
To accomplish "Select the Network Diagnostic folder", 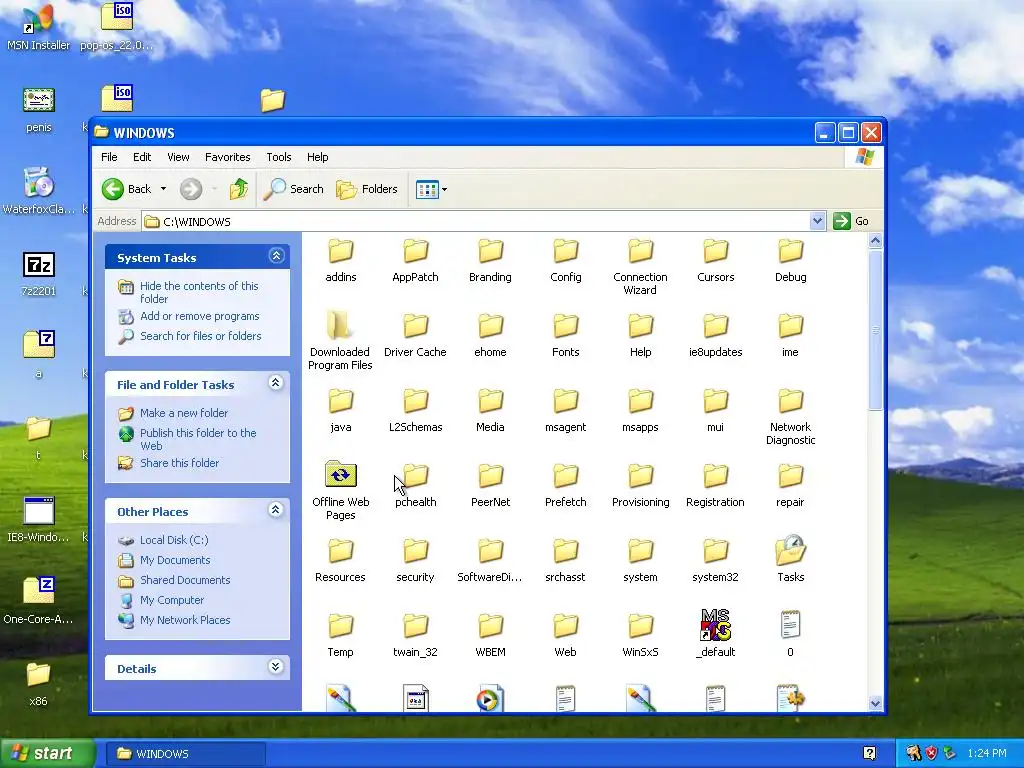I will tap(790, 417).
